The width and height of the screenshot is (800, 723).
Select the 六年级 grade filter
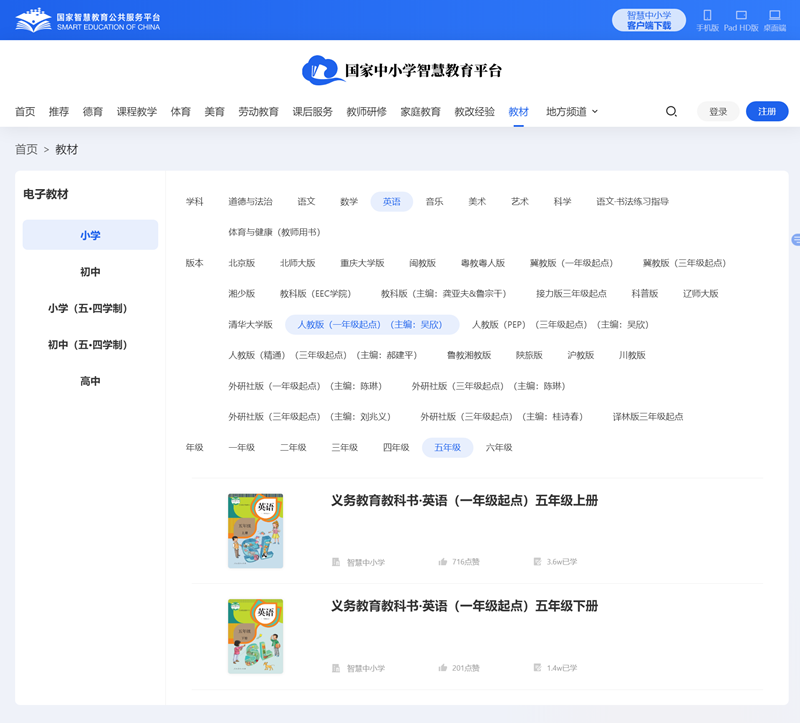(498, 447)
